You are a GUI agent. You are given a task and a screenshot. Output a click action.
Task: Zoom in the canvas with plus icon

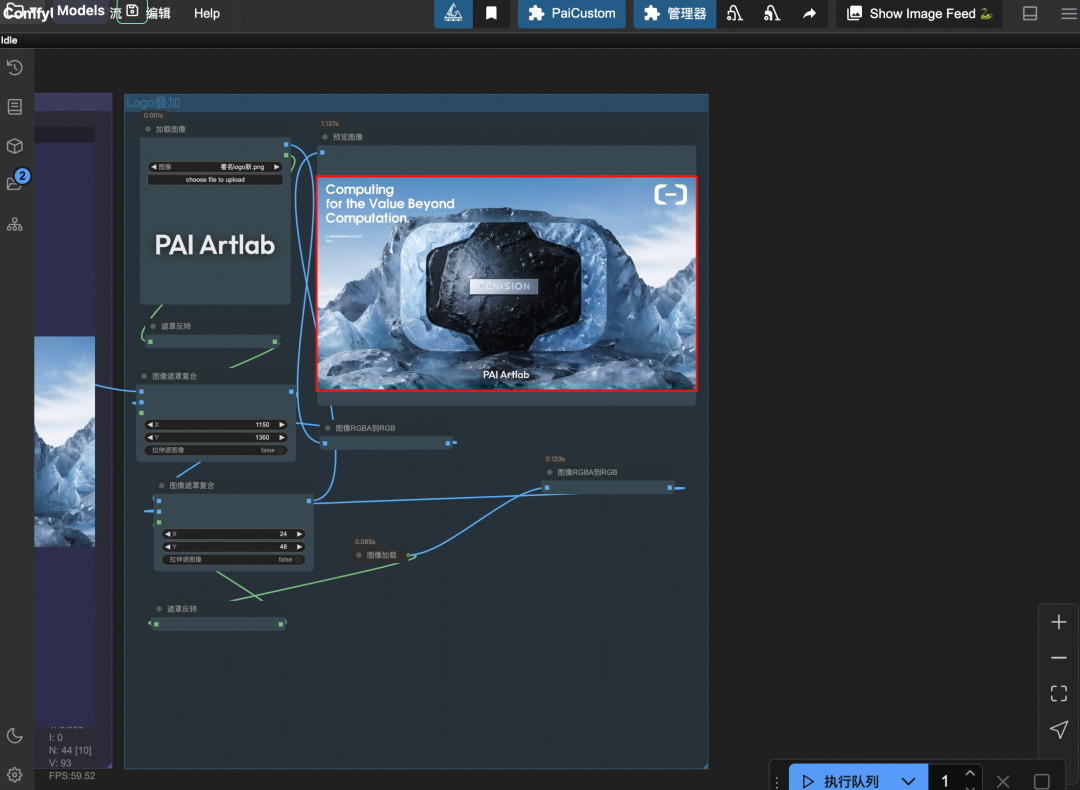1059,622
